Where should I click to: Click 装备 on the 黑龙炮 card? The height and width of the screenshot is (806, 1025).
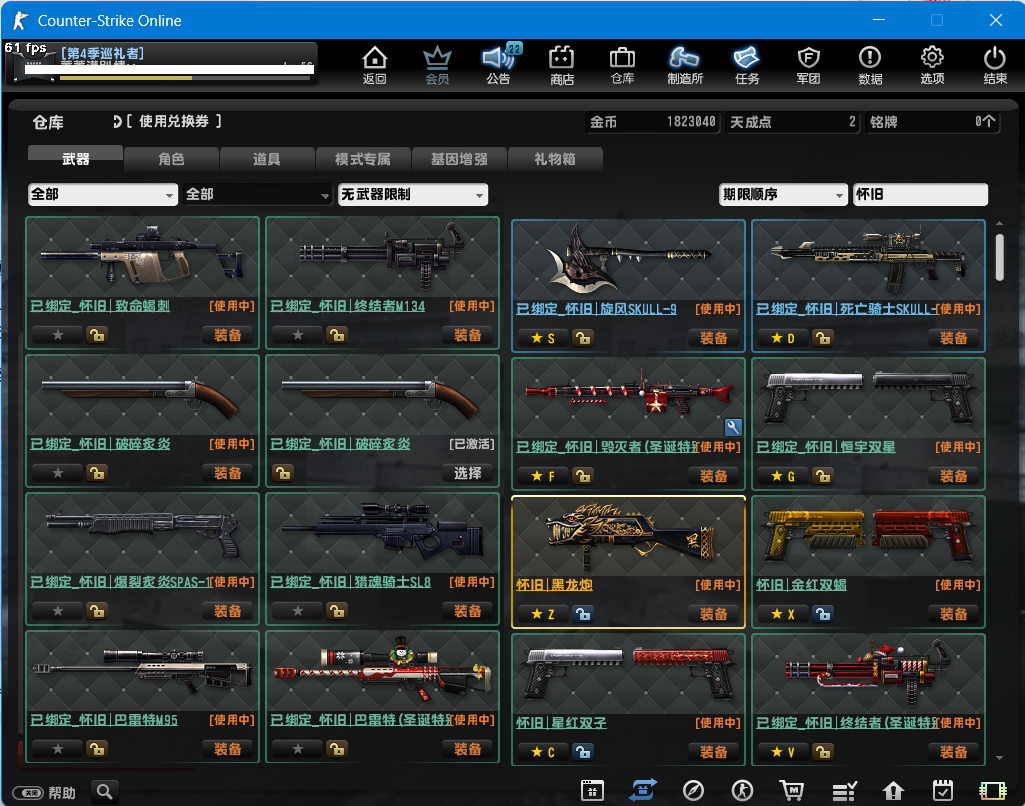pos(713,614)
